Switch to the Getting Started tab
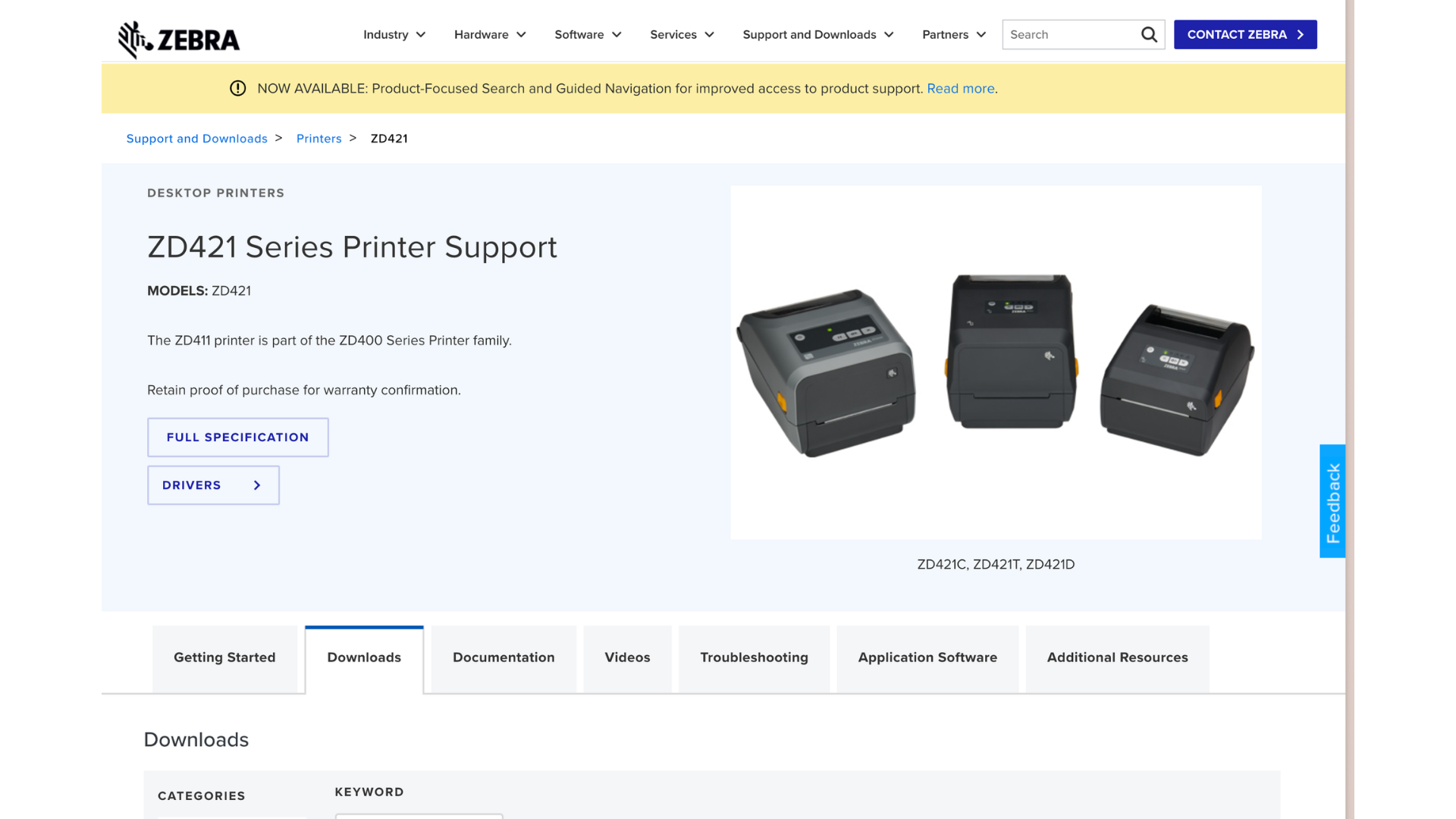 224,658
